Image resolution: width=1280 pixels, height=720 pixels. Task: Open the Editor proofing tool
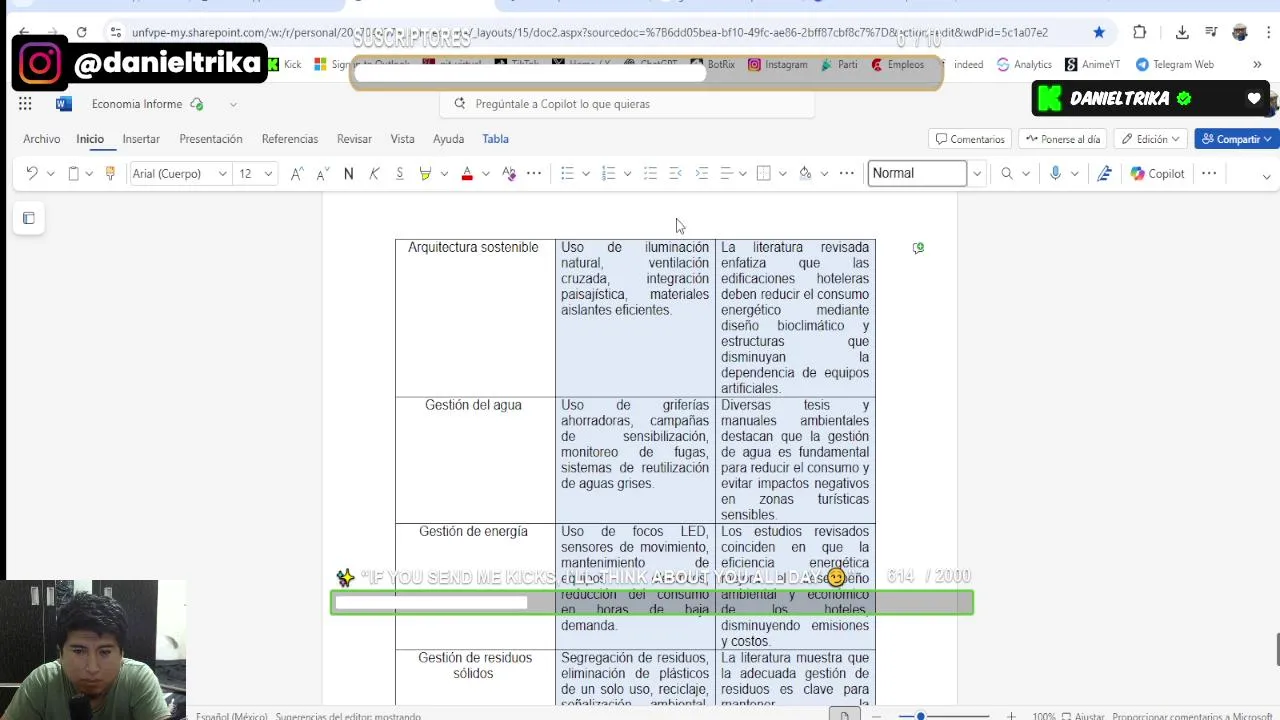pyautogui.click(x=1104, y=174)
